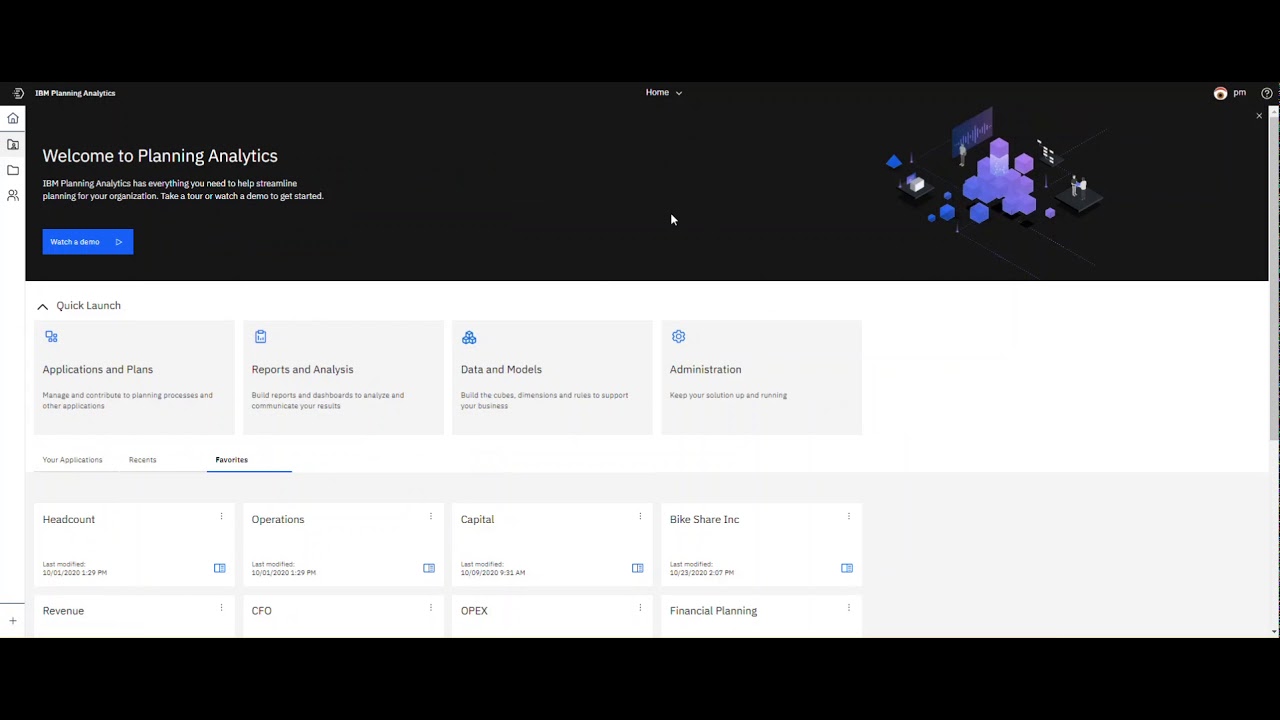Click the IBM Planning Analytics title
Screen dimensions: 1280x720
(x=75, y=93)
